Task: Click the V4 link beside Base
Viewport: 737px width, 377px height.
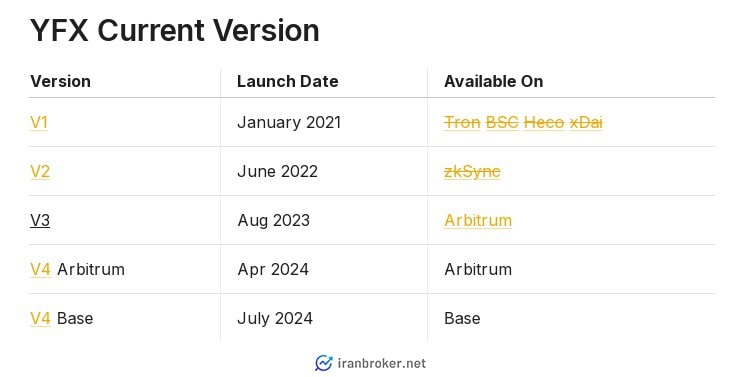Action: pyautogui.click(x=40, y=318)
